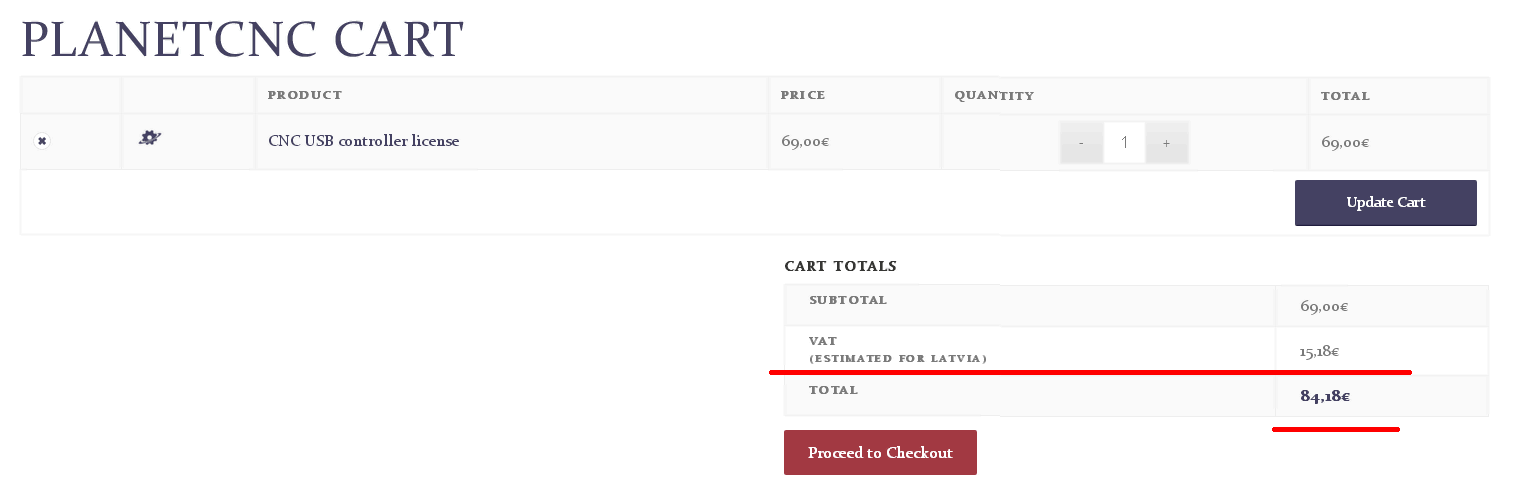Click the PLANETCNC CART page title

point(243,40)
